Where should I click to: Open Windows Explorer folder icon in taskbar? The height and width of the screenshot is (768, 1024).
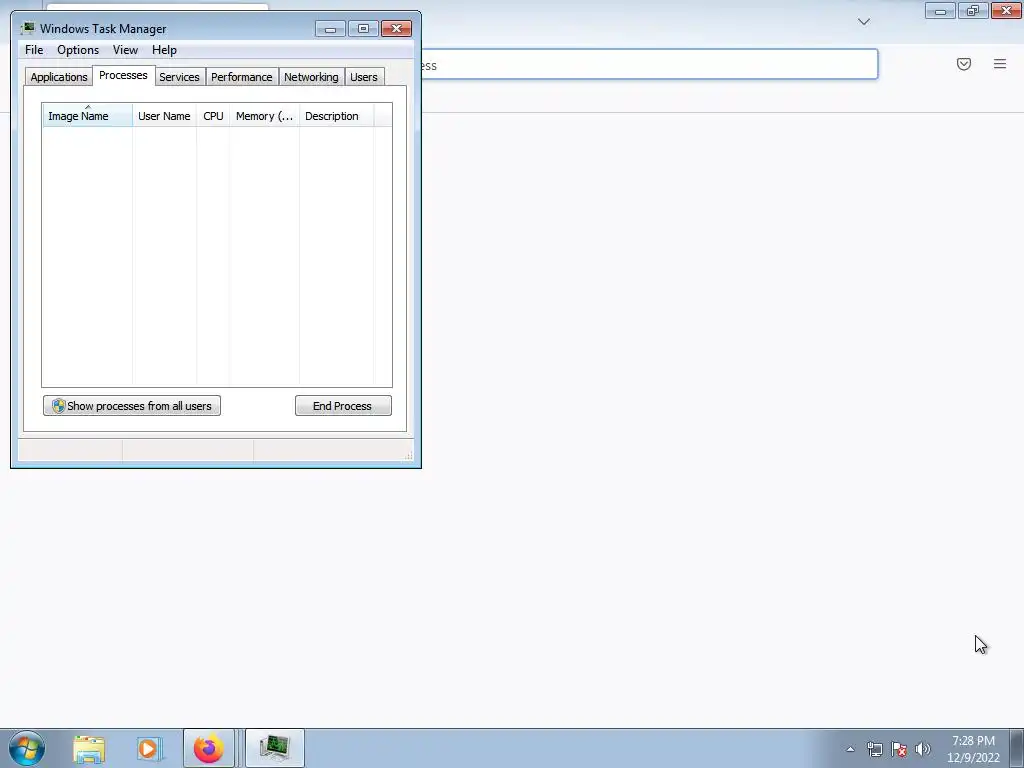coord(89,749)
